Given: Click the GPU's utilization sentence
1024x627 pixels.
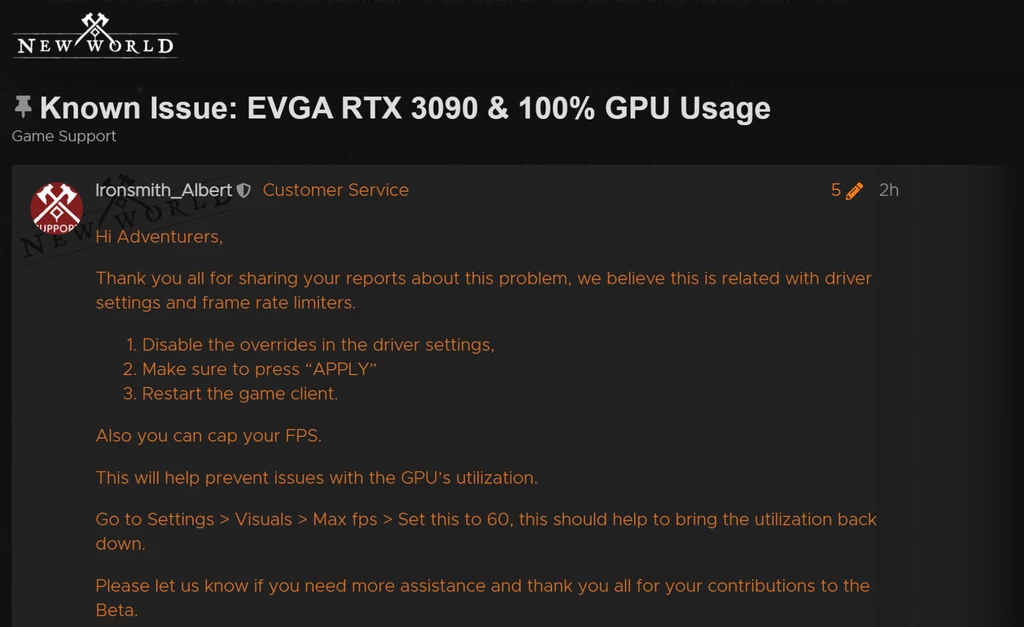Looking at the screenshot, I should (x=317, y=477).
